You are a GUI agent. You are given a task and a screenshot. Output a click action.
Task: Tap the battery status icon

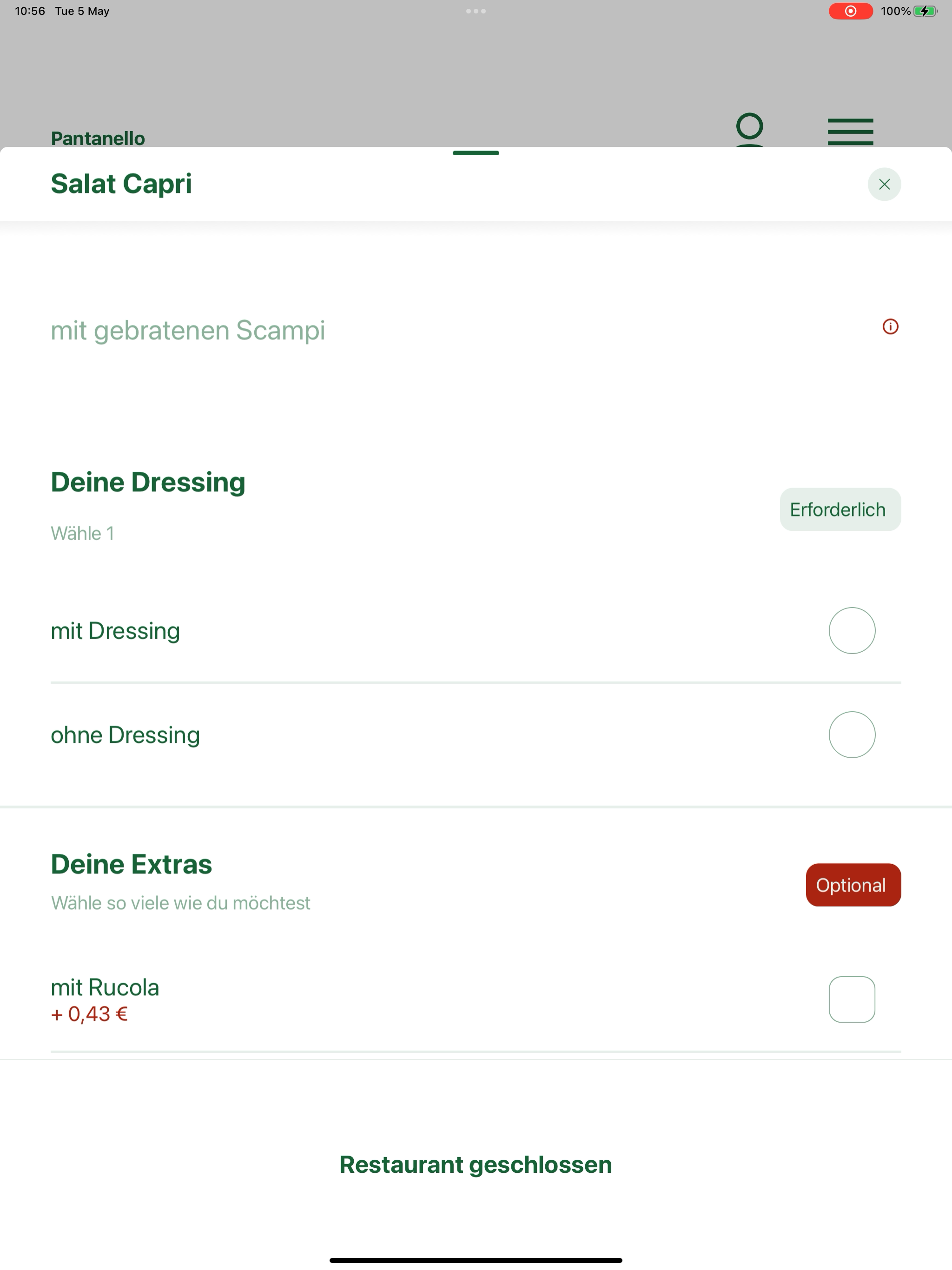click(925, 11)
